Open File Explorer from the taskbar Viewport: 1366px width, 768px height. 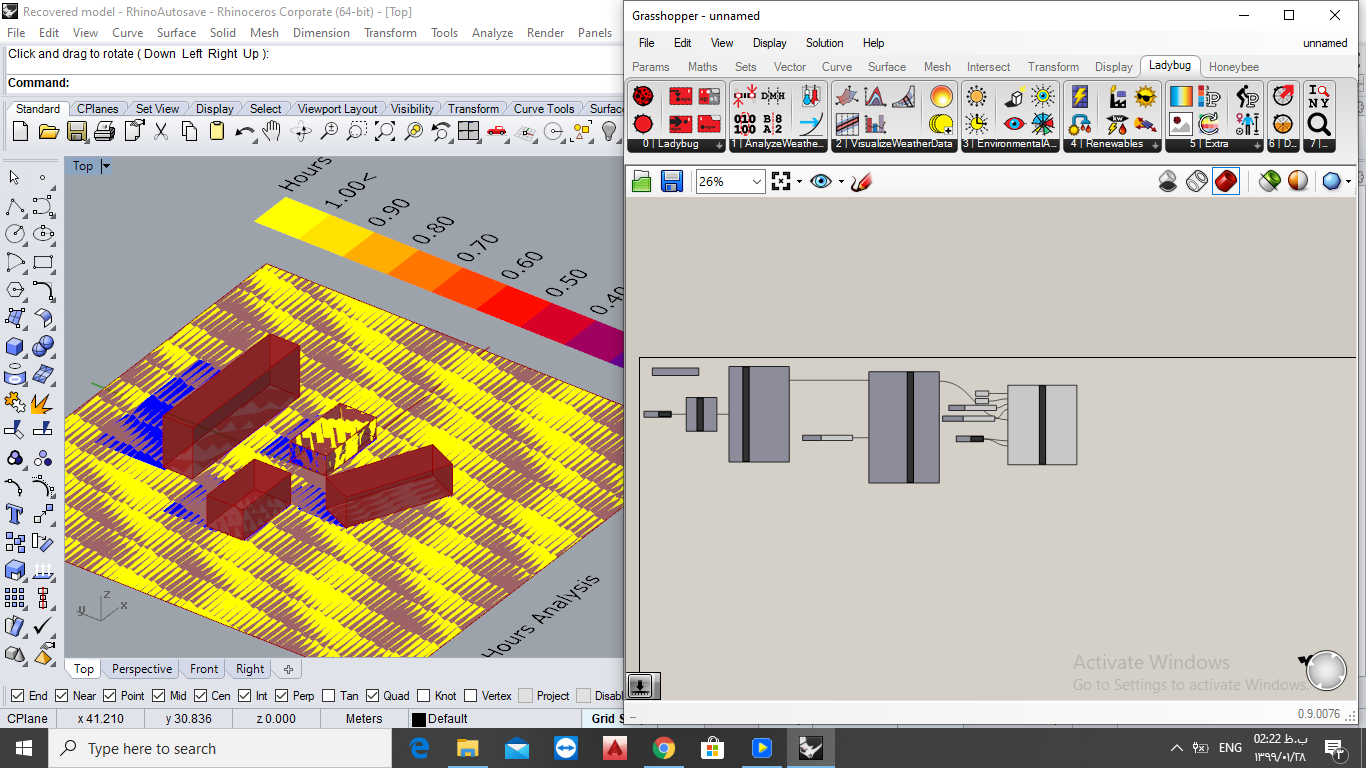tap(467, 748)
